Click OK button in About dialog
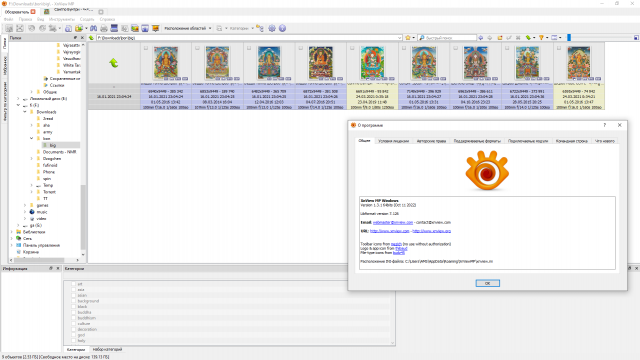The width and height of the screenshot is (640, 360). coord(487,283)
